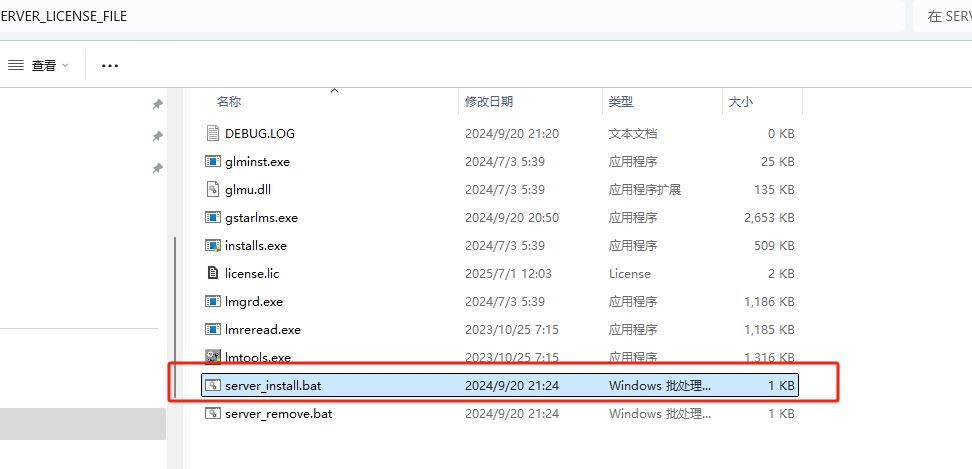
Task: Sort files by the 修改日期 column header
Action: point(489,102)
